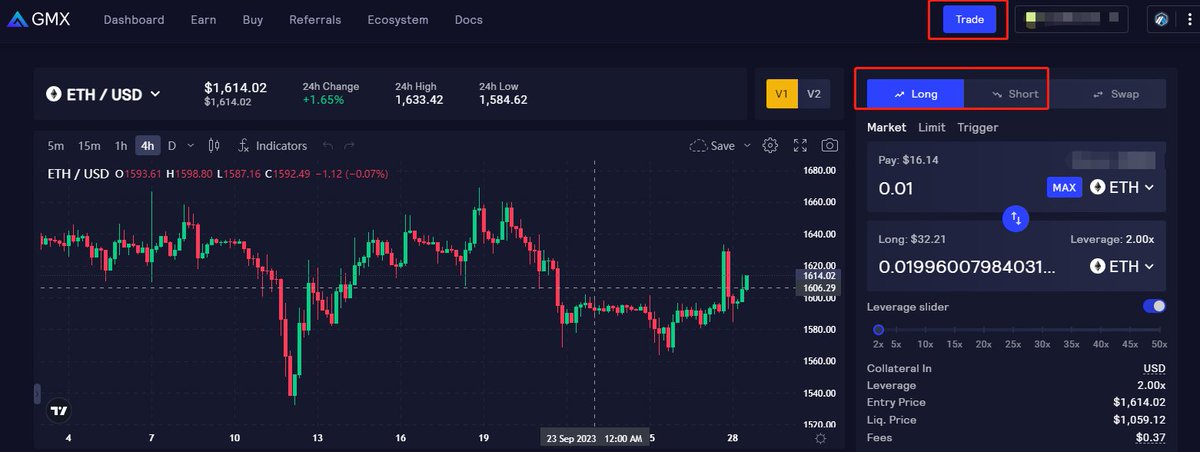The height and width of the screenshot is (452, 1200).
Task: Switch to V2 version
Action: pos(814,94)
